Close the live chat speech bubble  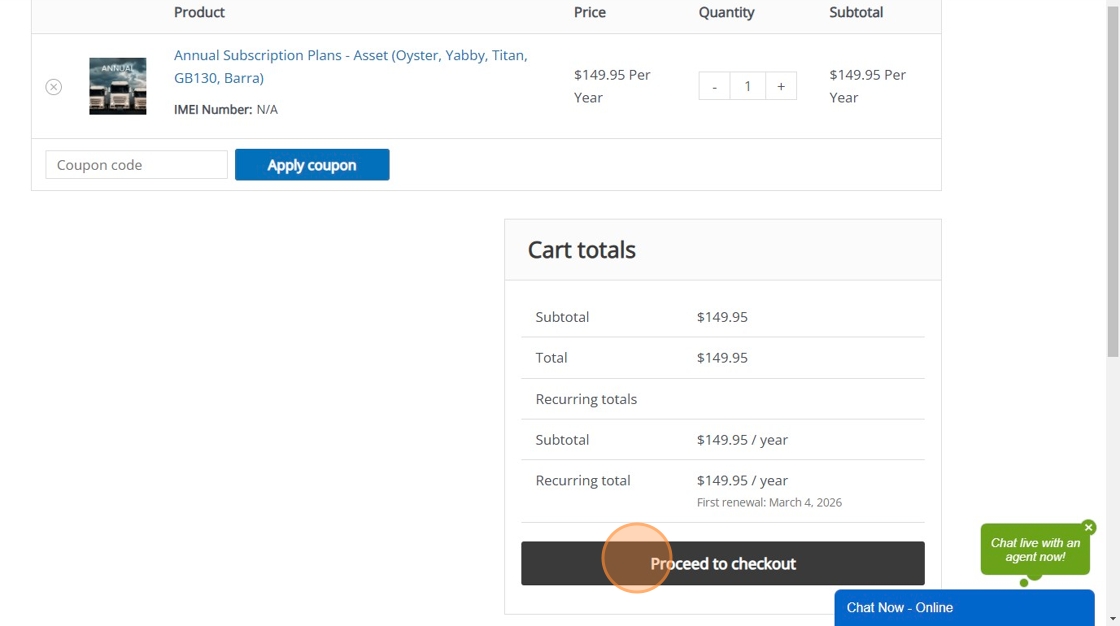point(1089,527)
